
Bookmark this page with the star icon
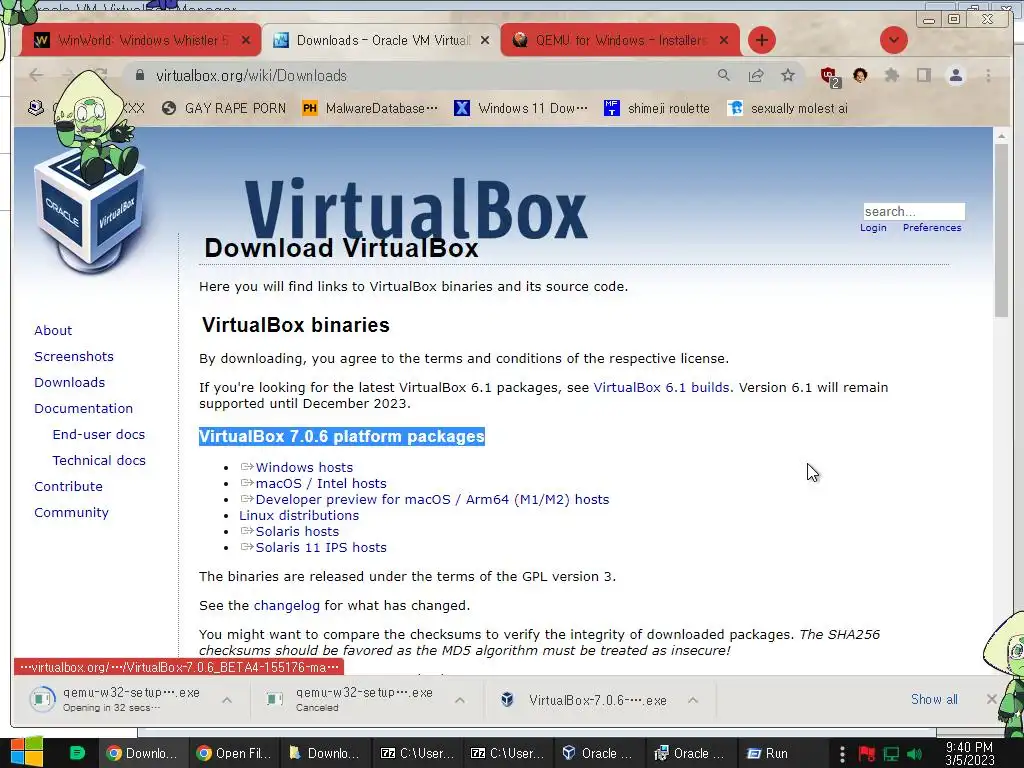pos(788,76)
